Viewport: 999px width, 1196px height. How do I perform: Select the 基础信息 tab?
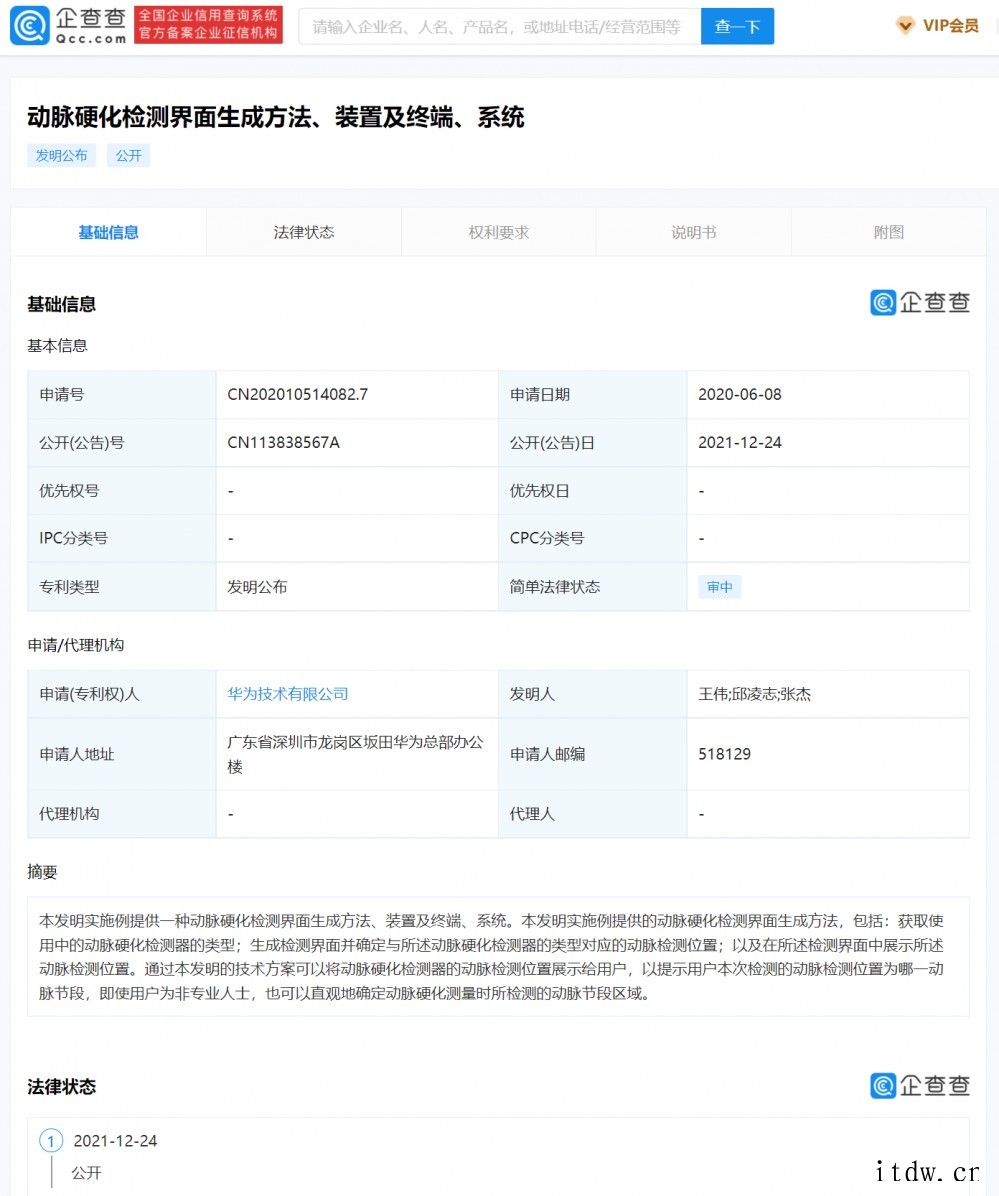coord(108,233)
